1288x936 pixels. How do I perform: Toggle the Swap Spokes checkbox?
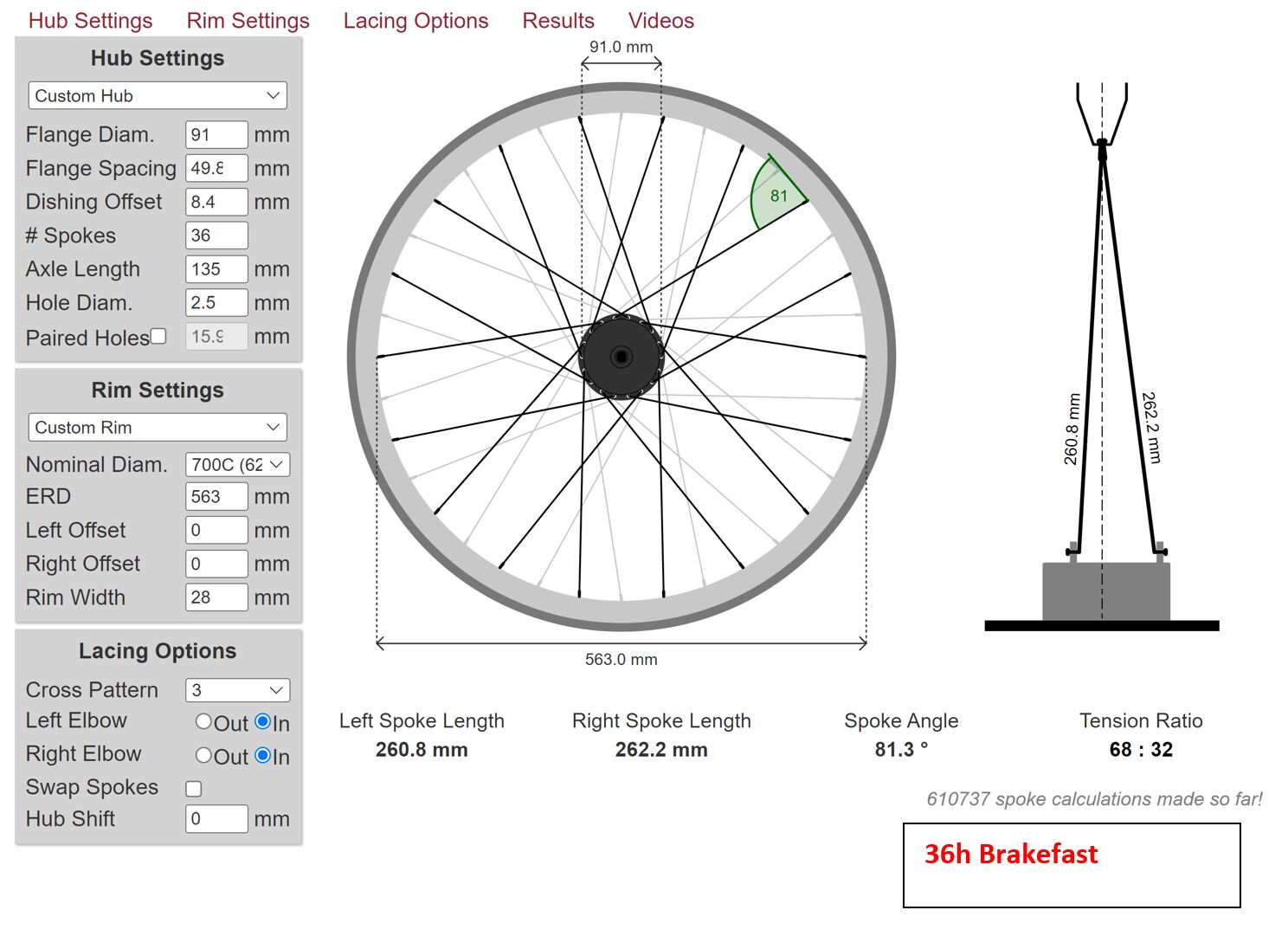[194, 788]
